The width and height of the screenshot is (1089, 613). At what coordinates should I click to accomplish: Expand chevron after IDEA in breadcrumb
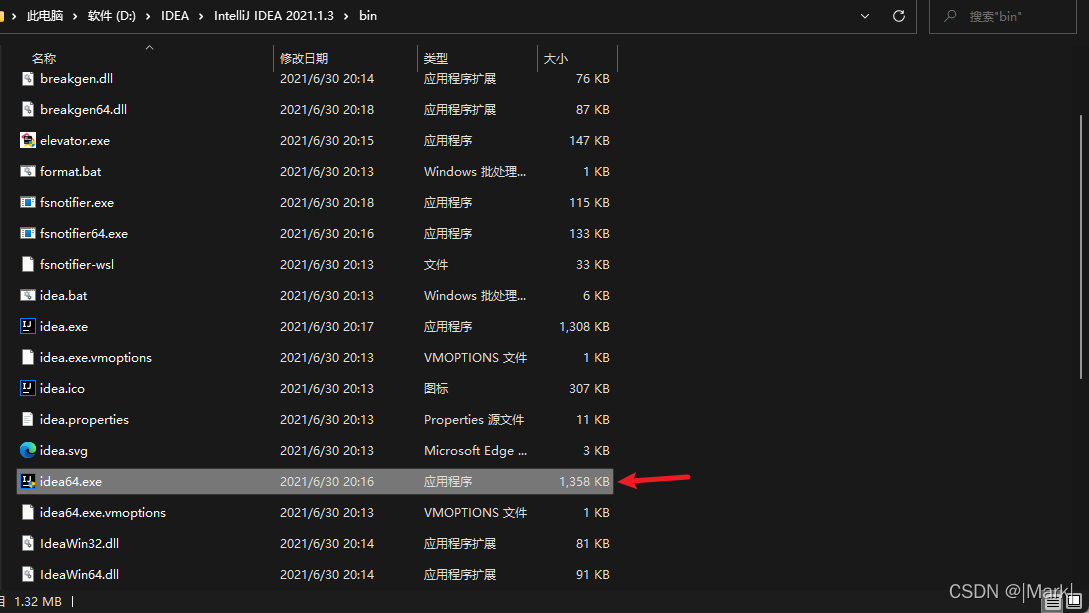[201, 16]
